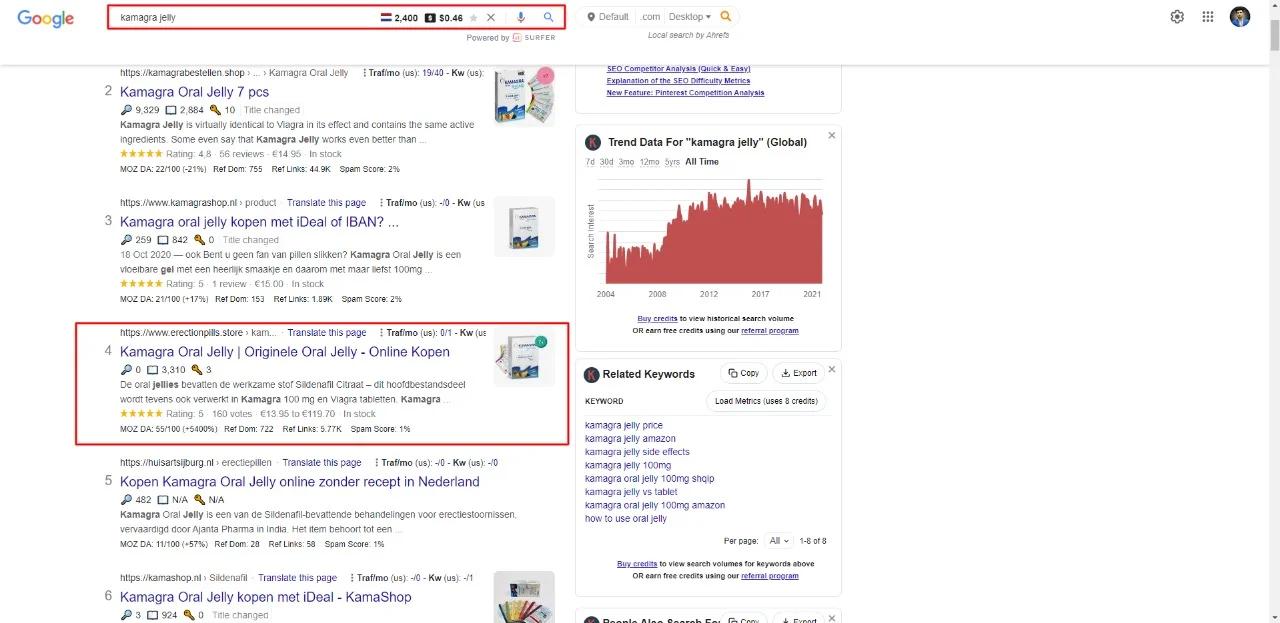Click 'kamagra jelly amazon' related keyword
The image size is (1280, 623).
(630, 439)
